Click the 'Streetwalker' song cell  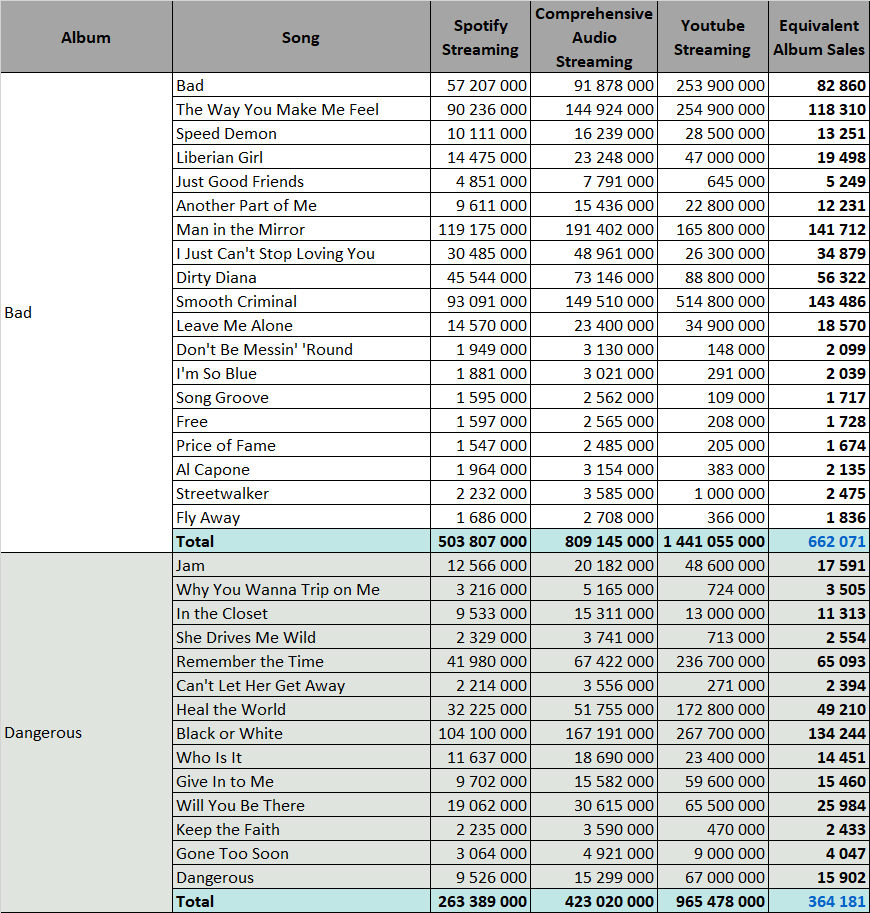coord(301,493)
